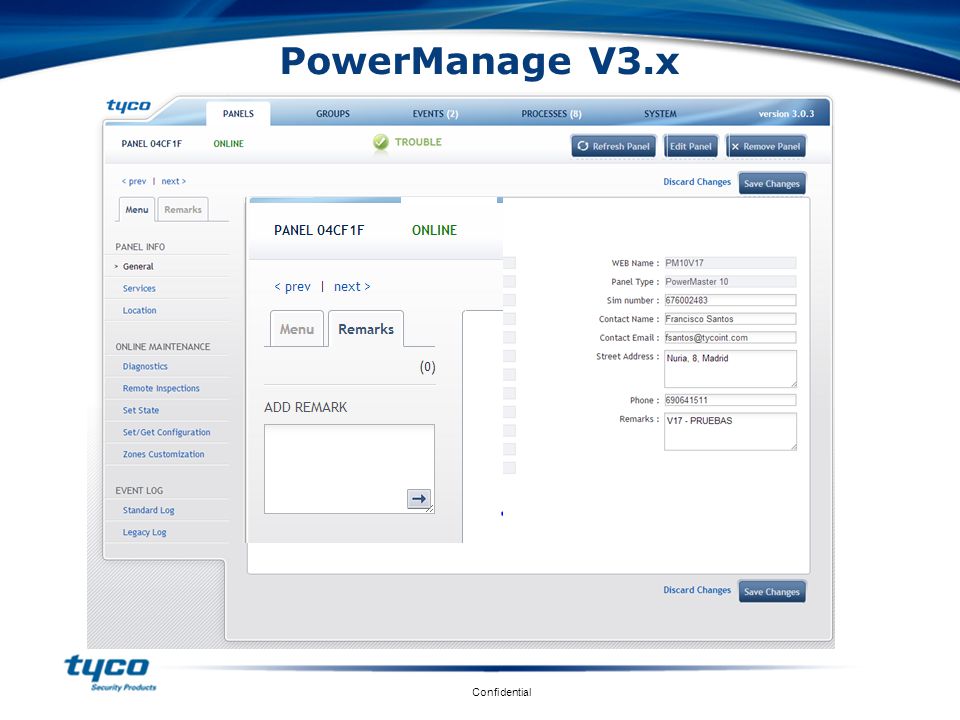Click the 'ADD REMARK' heading
The width and height of the screenshot is (960, 720).
(x=306, y=407)
